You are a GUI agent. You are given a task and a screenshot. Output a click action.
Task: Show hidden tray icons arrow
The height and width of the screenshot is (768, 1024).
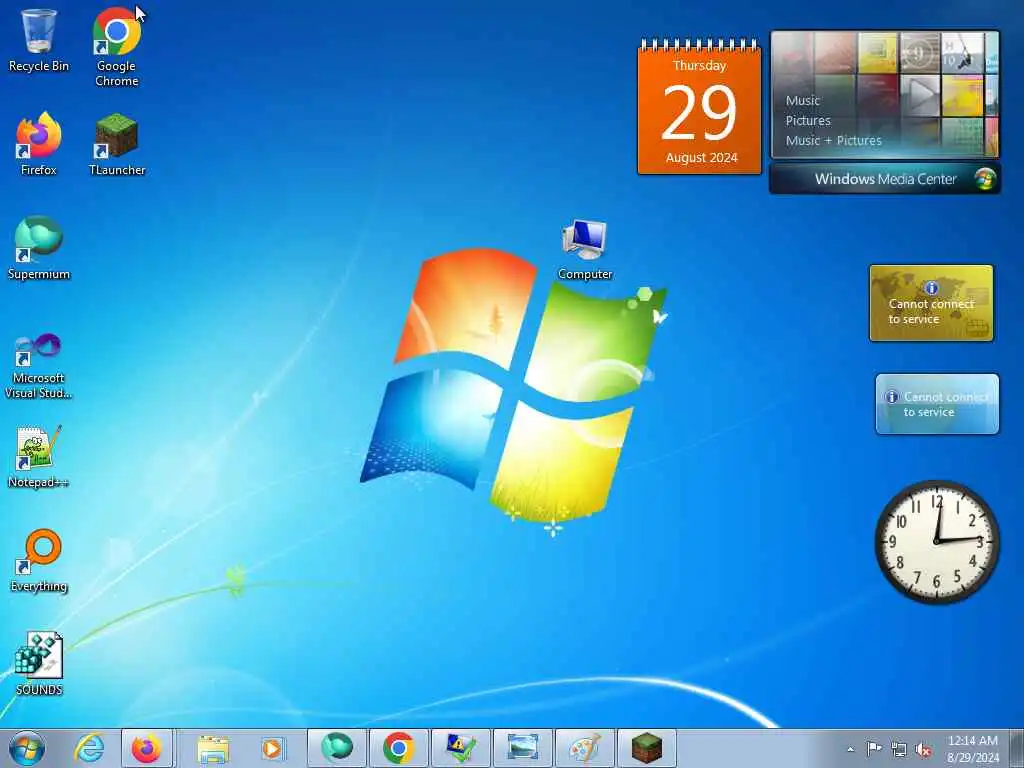[850, 749]
